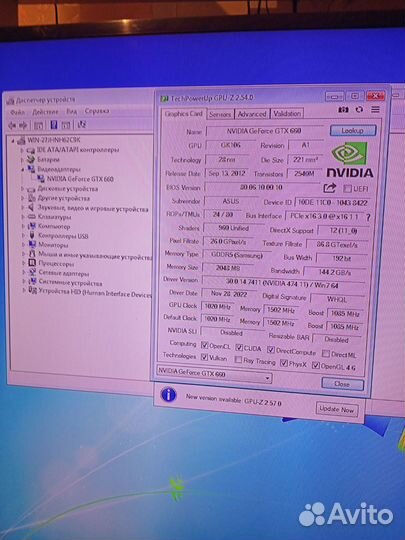Click the console tree toggle icon in Device Manager toolbar
This screenshot has height=540, width=405.
[38, 125]
